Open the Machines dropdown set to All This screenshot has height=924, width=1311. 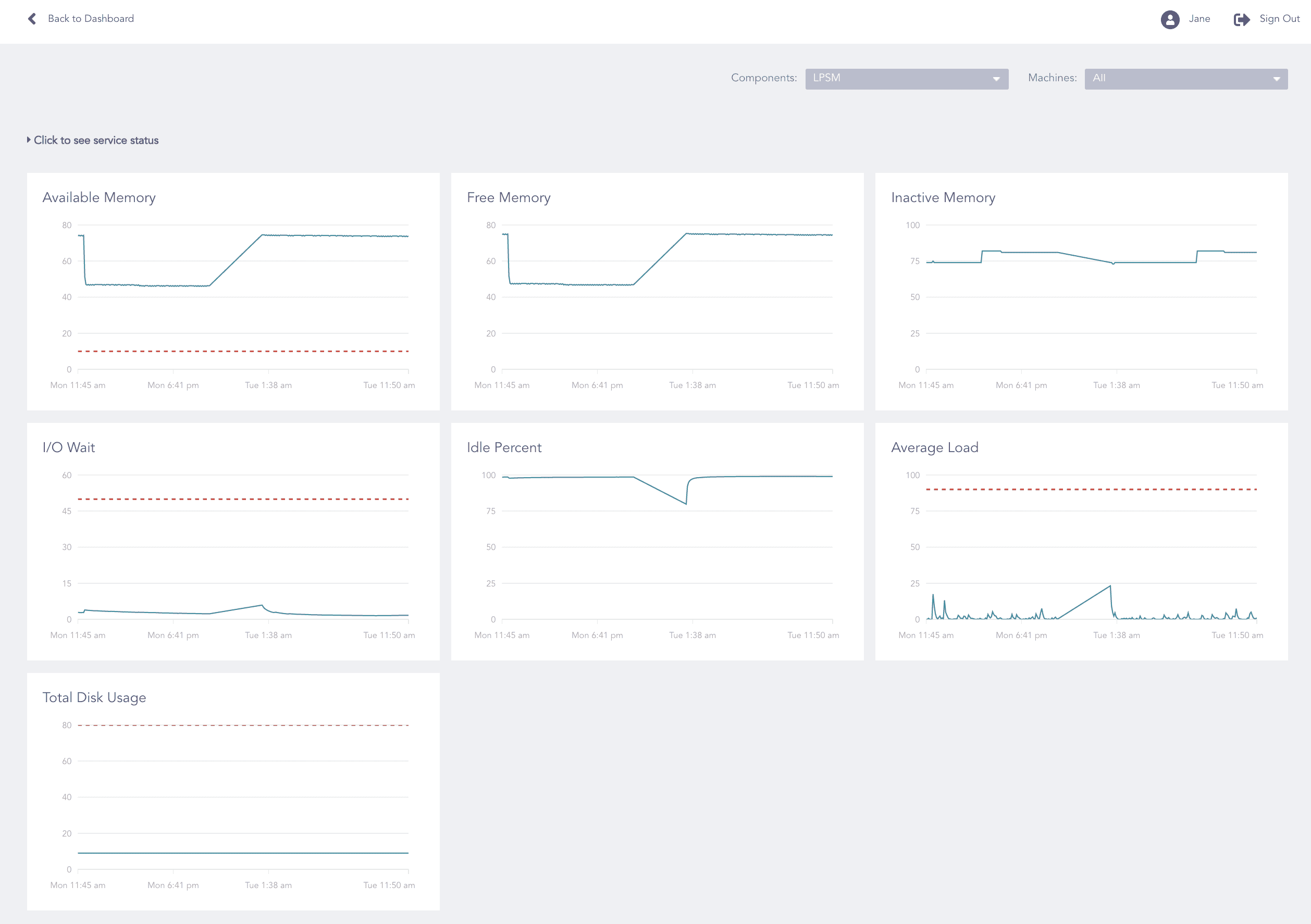pyautogui.click(x=1185, y=78)
